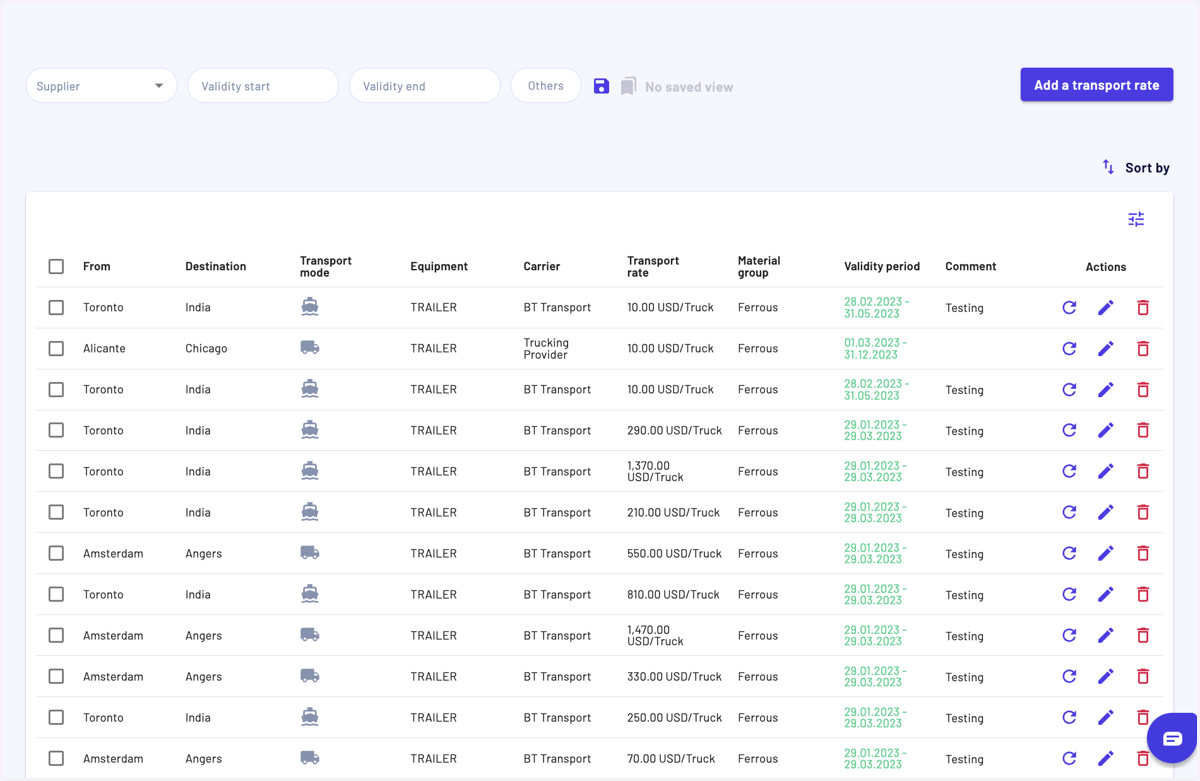Renew the 290.00 USD/Truck rate

[1069, 430]
